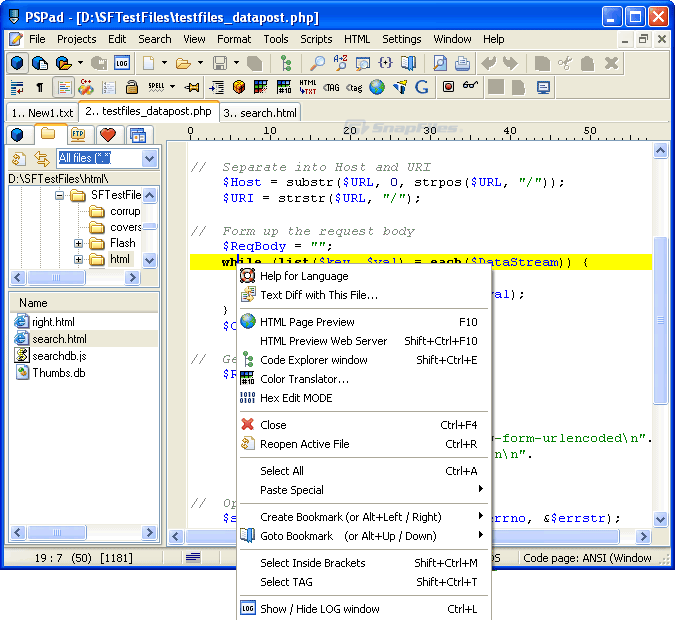Click the Name column header

[84, 303]
